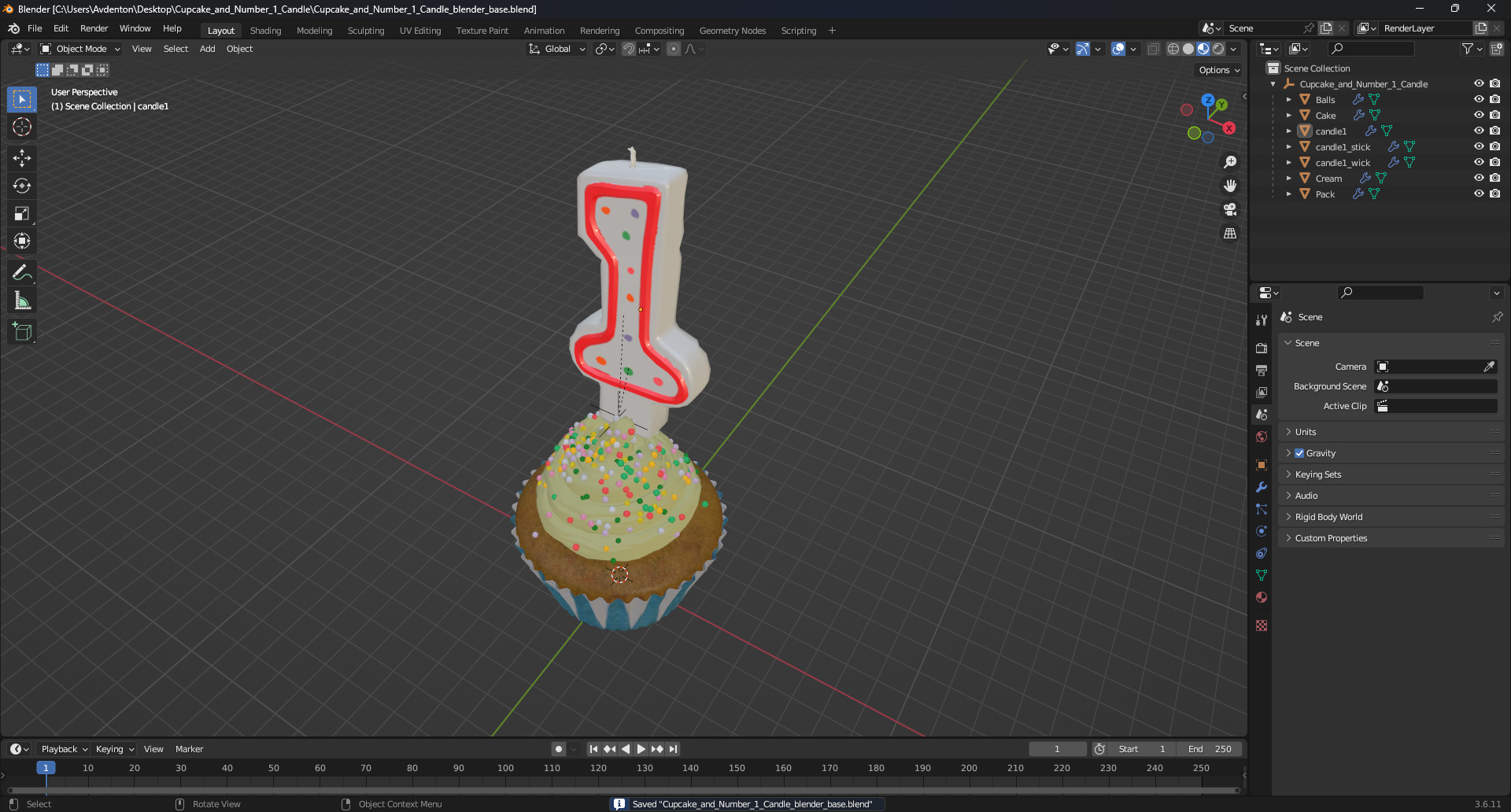
Task: Expand the Keying Sets panel
Action: pyautogui.click(x=1391, y=474)
